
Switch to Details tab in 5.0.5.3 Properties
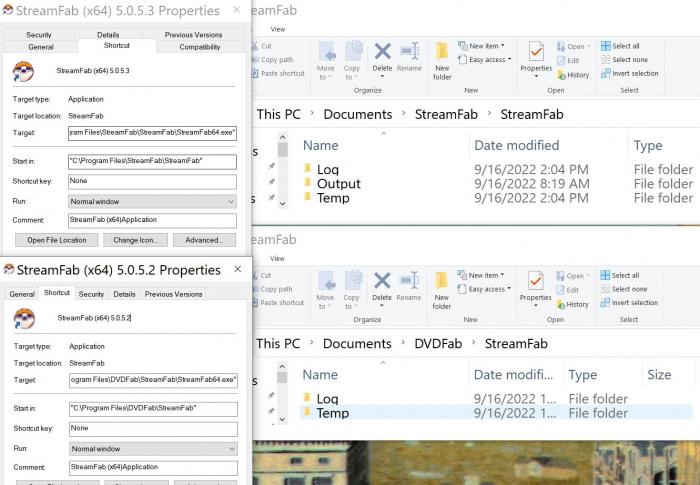coord(108,34)
